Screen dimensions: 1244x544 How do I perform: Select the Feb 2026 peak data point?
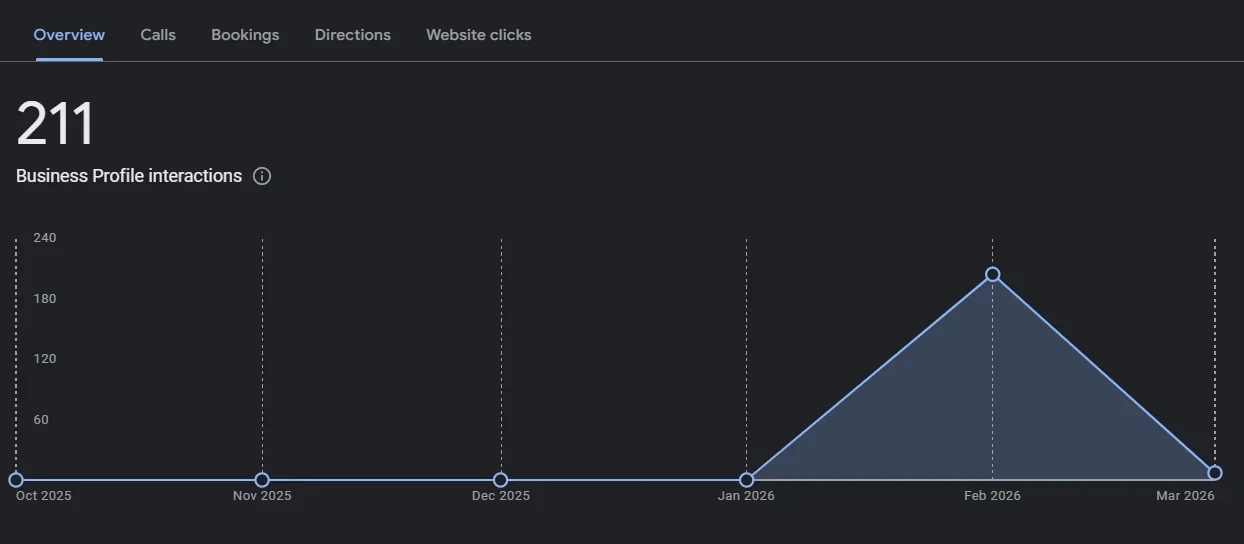coord(992,274)
